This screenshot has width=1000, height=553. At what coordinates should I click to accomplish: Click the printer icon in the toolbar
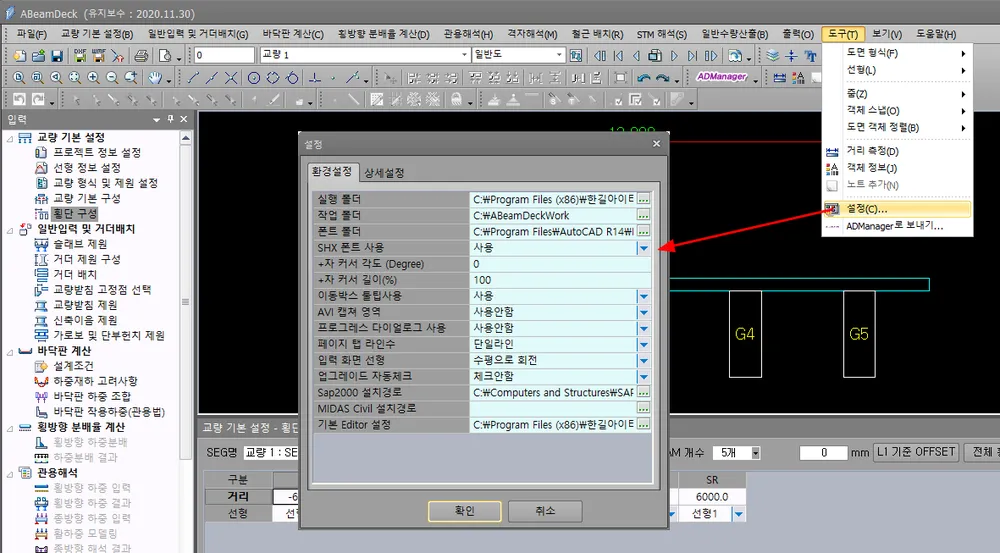click(x=141, y=55)
